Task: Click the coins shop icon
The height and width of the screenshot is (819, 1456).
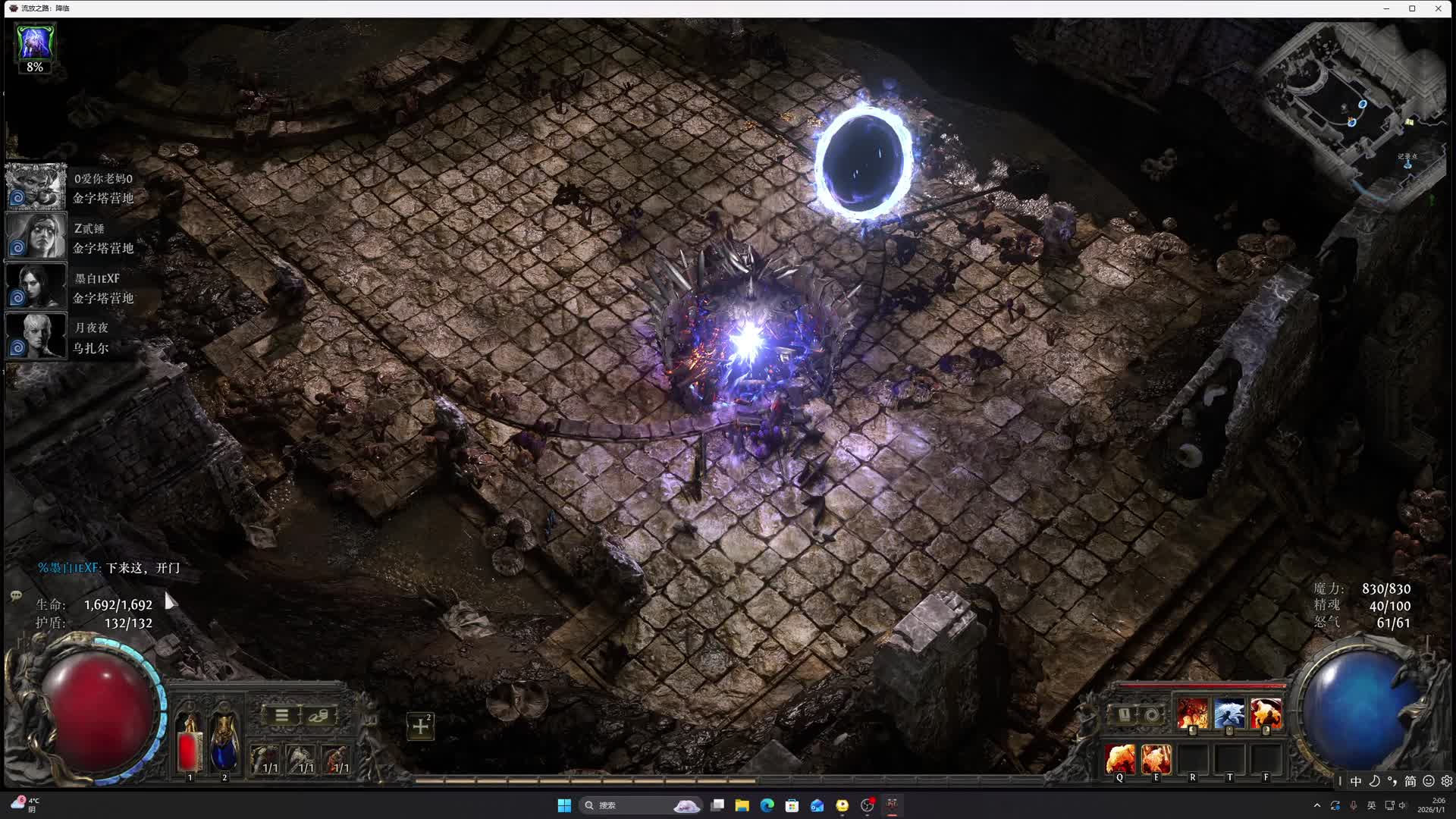Action: [x=318, y=715]
